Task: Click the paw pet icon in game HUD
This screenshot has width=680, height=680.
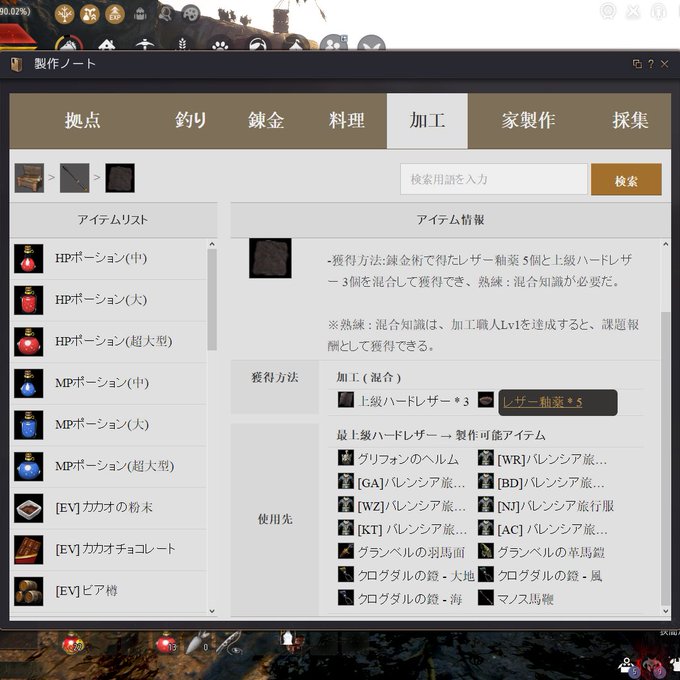Action: 220,46
